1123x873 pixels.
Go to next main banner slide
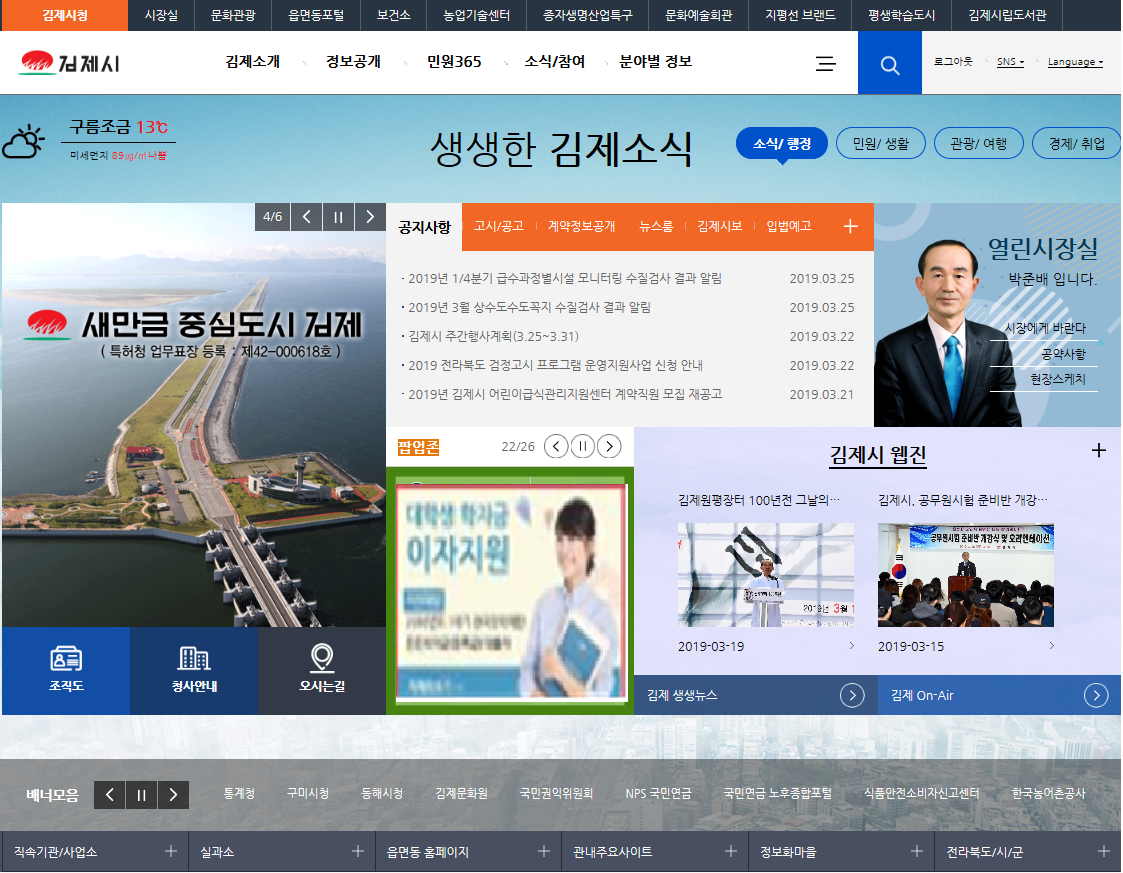click(x=370, y=217)
